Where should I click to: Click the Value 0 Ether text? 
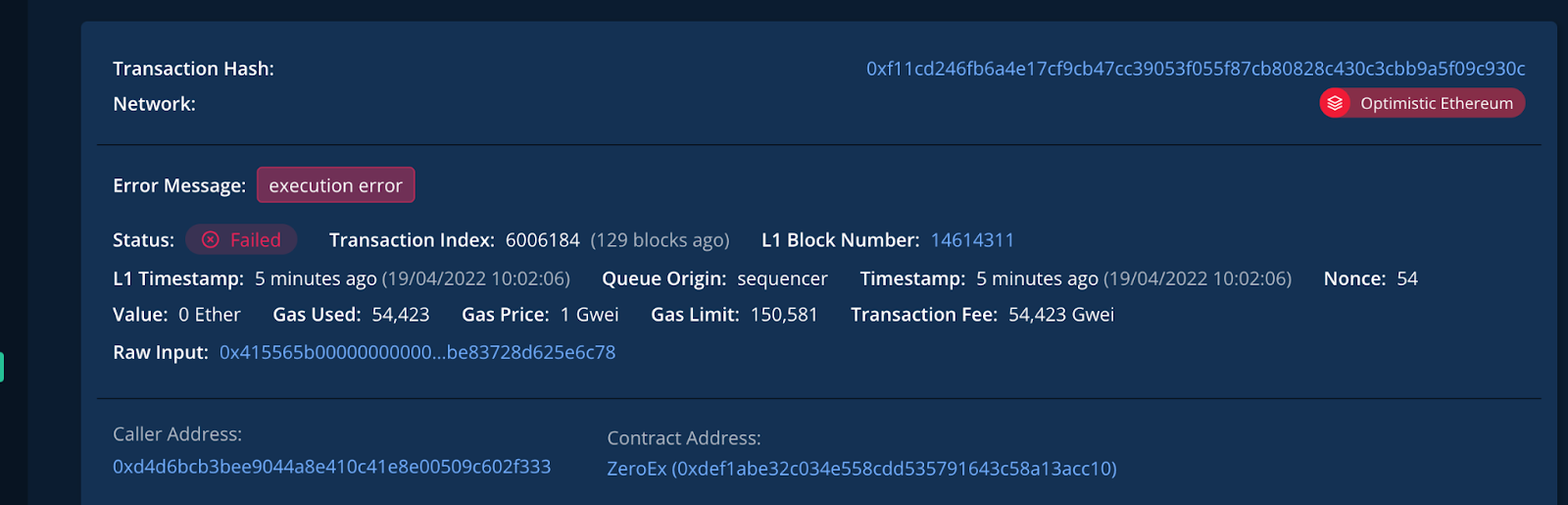(x=209, y=315)
